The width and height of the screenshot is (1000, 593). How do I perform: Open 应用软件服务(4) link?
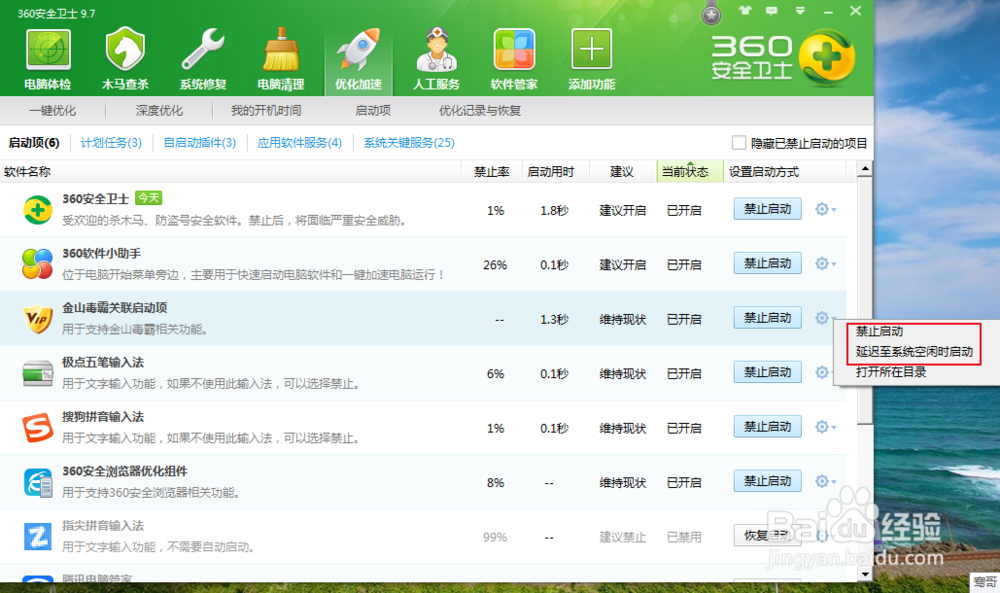pos(299,143)
